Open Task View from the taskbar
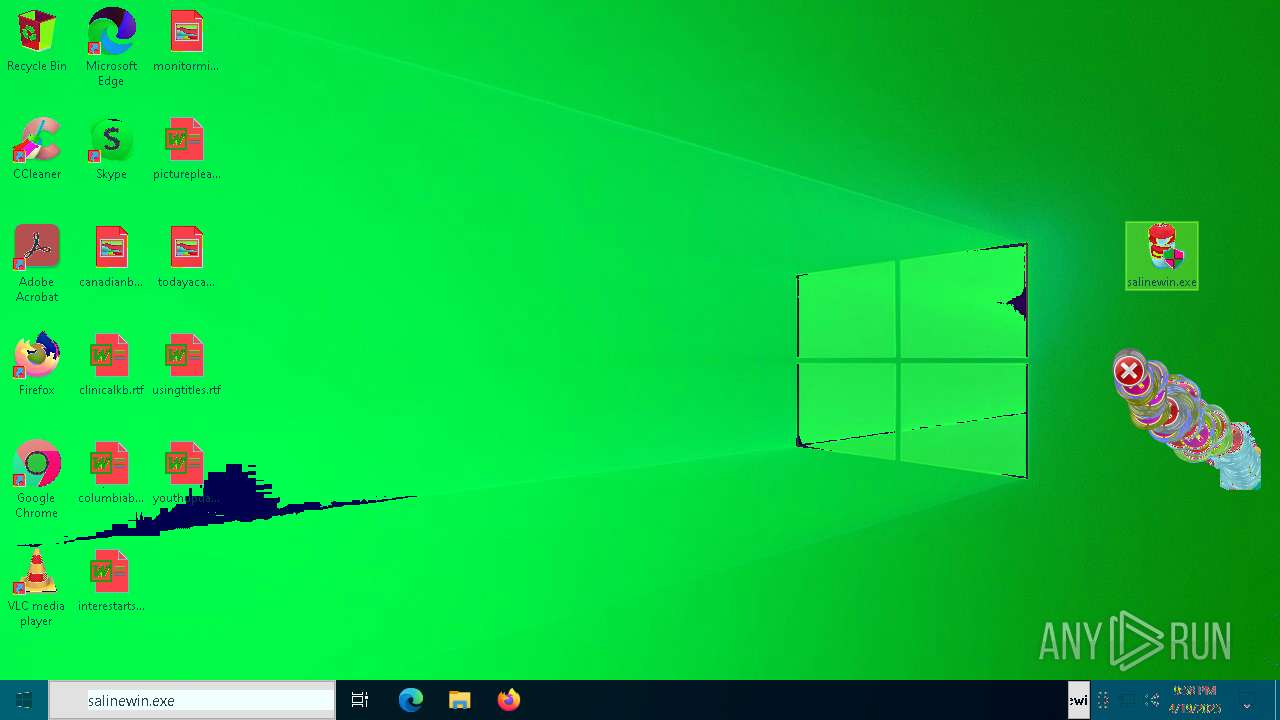Screen dimensions: 1280x720 (360, 700)
